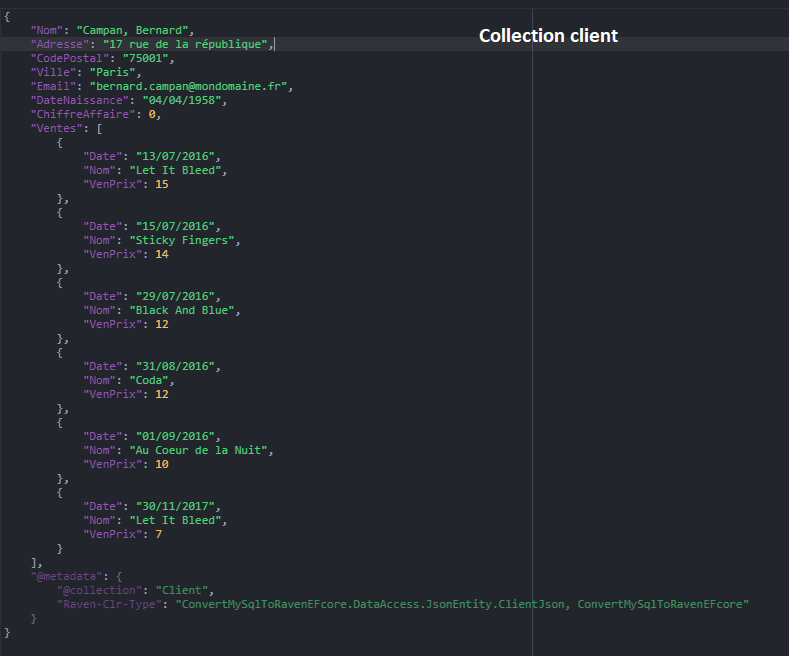This screenshot has width=789, height=656.
Task: Click the bernard.campan@mondomaine.fr email value
Action: 190,87
